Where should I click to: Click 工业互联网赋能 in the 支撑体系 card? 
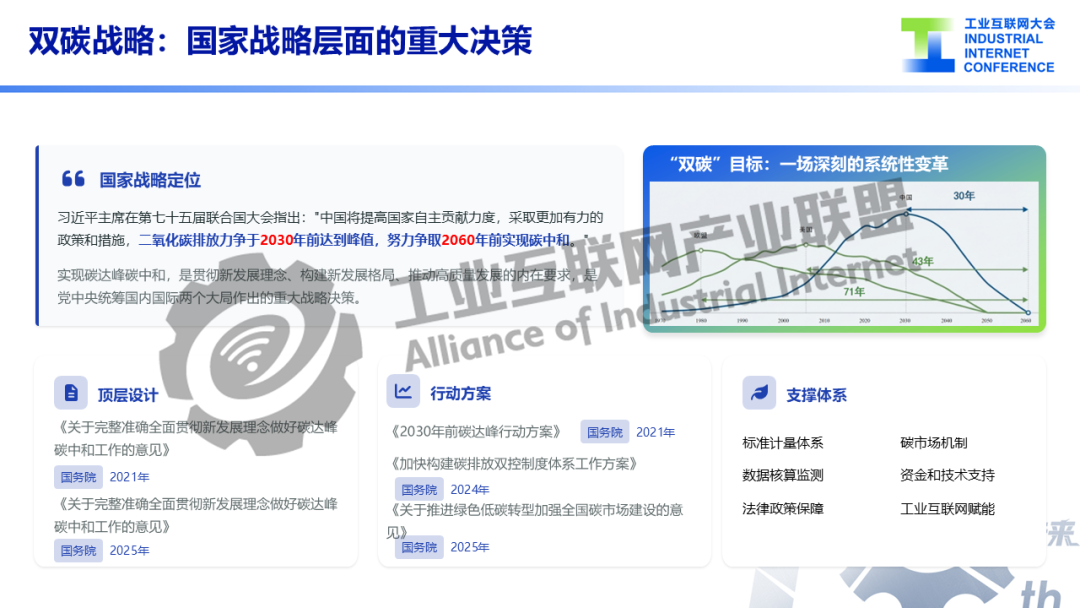[x=948, y=509]
